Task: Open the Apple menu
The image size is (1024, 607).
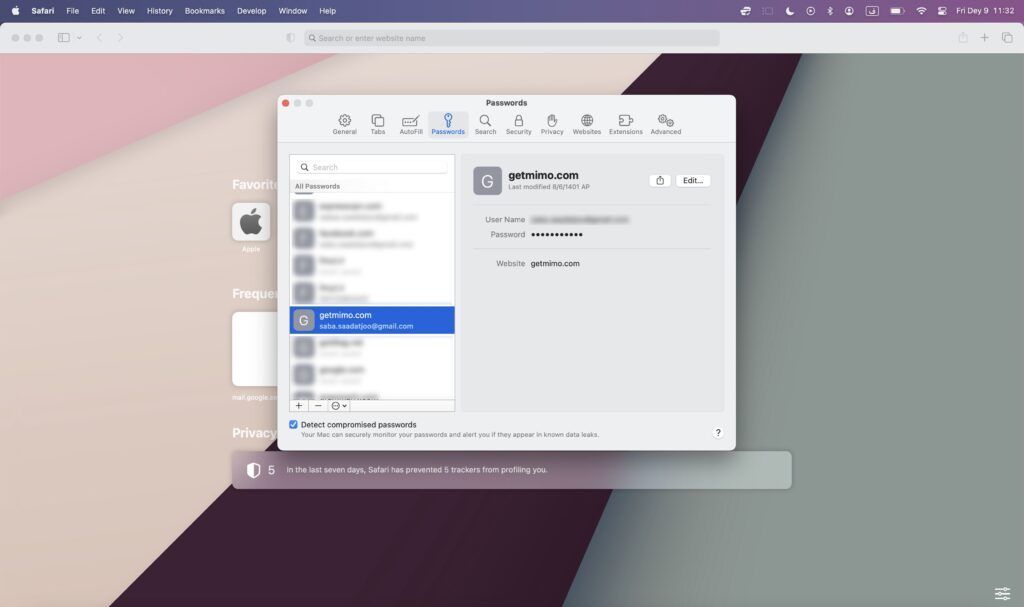Action: (x=15, y=10)
